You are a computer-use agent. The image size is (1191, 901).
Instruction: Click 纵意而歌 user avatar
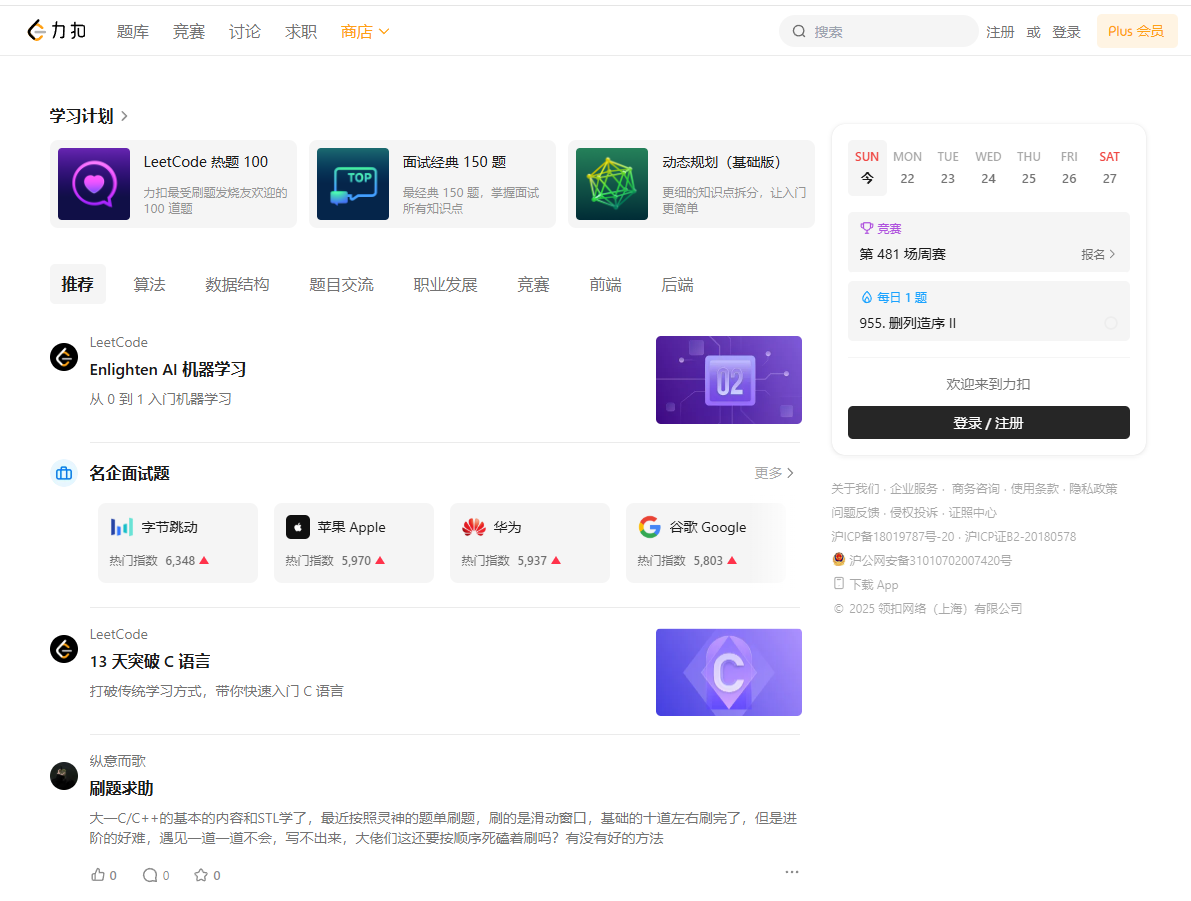[x=64, y=776]
